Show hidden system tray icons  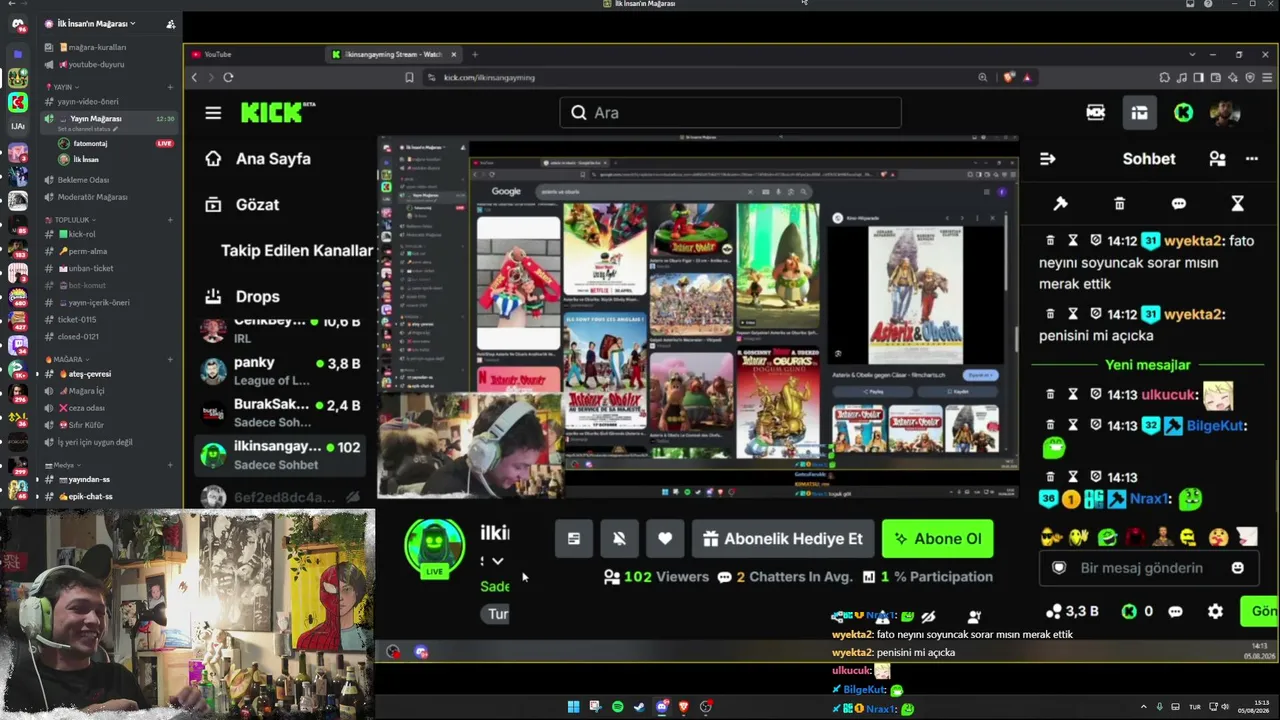(1144, 707)
